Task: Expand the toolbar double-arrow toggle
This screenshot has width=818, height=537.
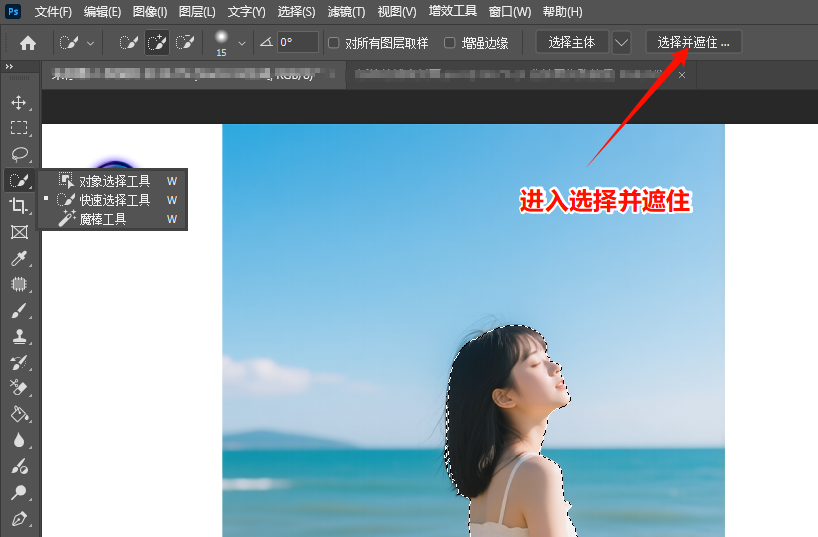Action: click(x=9, y=66)
